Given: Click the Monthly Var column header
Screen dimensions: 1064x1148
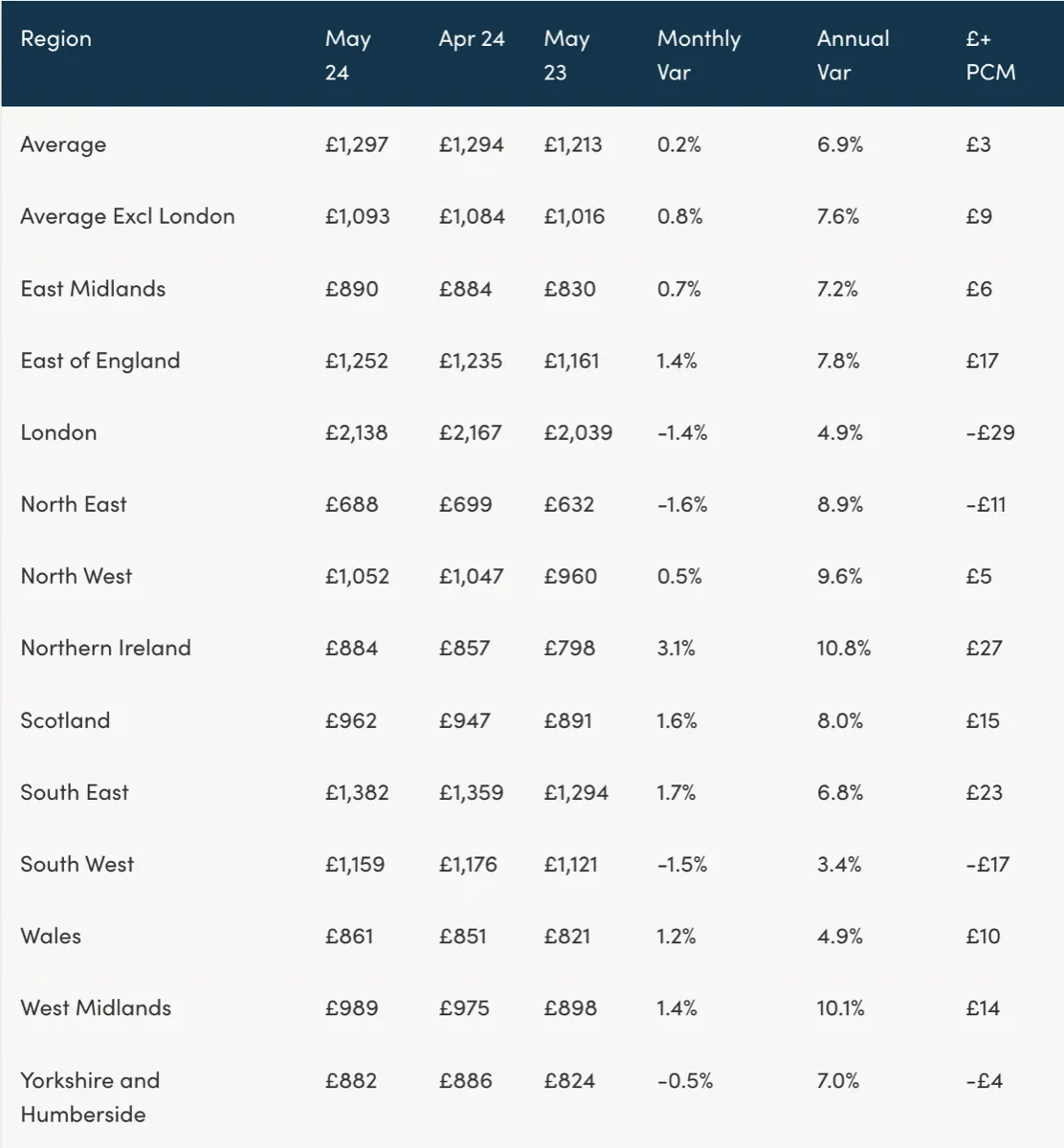Looking at the screenshot, I should 698,55.
